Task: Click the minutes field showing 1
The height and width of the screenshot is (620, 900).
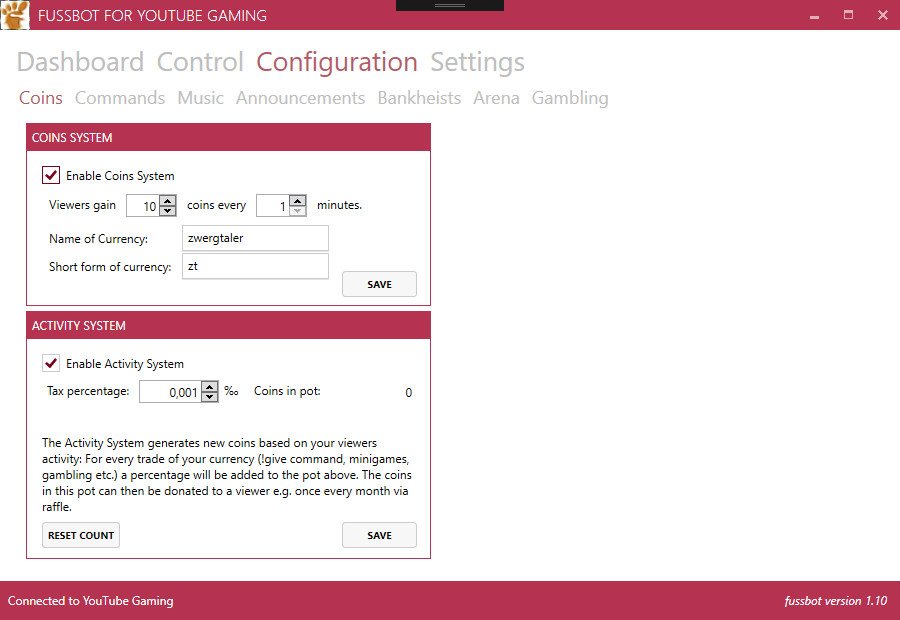Action: 273,206
